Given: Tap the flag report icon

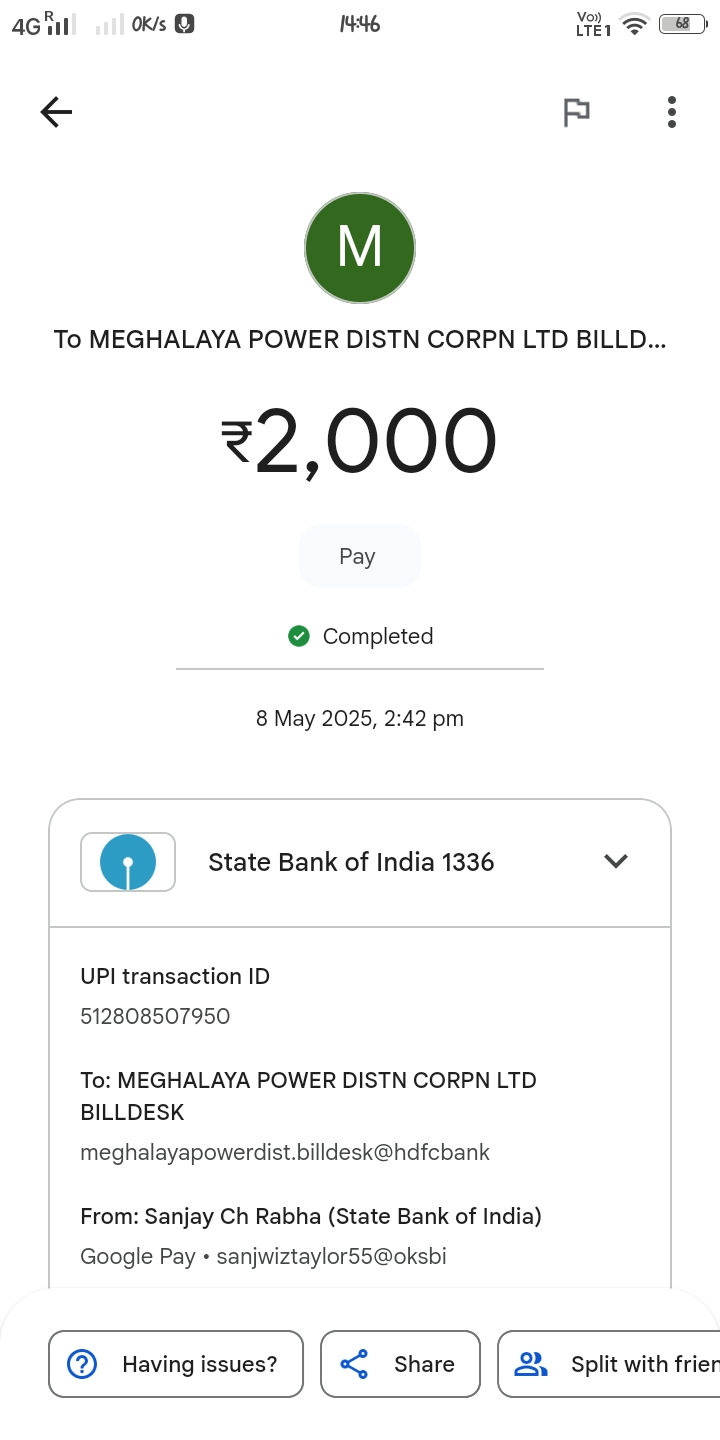Looking at the screenshot, I should click(x=576, y=112).
